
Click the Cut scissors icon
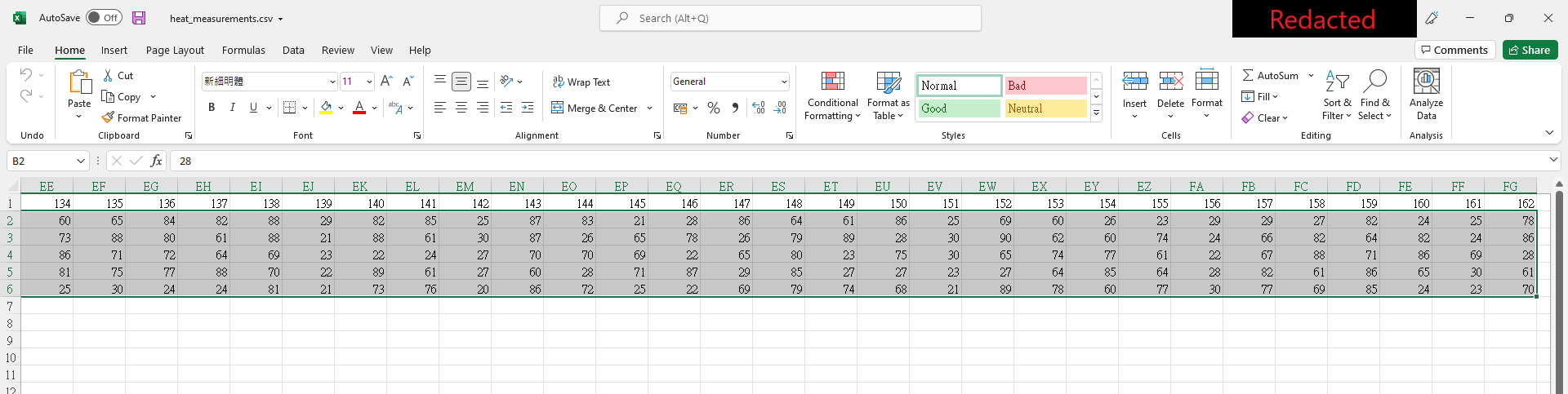[x=108, y=75]
